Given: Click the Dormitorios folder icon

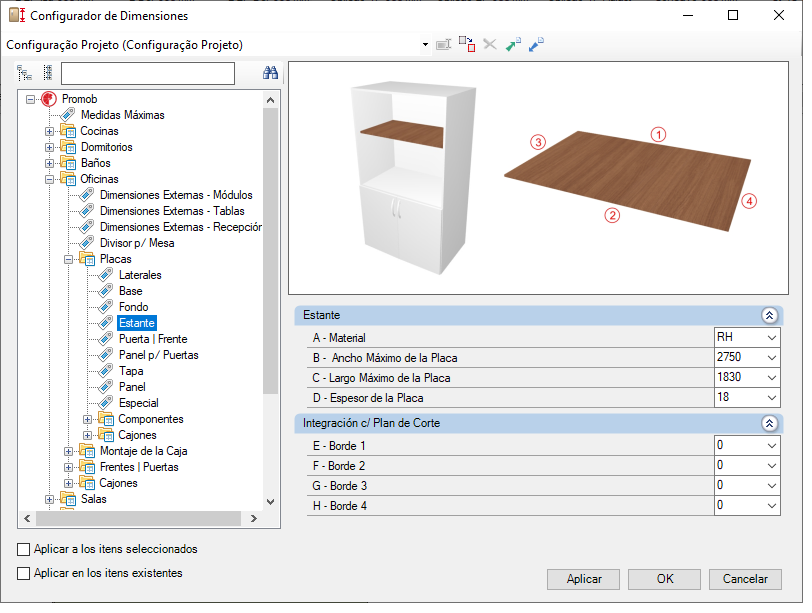Looking at the screenshot, I should (x=68, y=147).
